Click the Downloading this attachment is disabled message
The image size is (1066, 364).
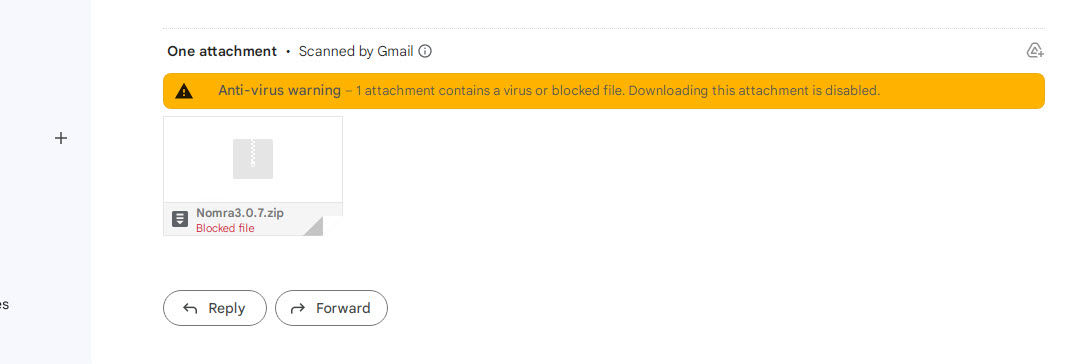tap(754, 90)
